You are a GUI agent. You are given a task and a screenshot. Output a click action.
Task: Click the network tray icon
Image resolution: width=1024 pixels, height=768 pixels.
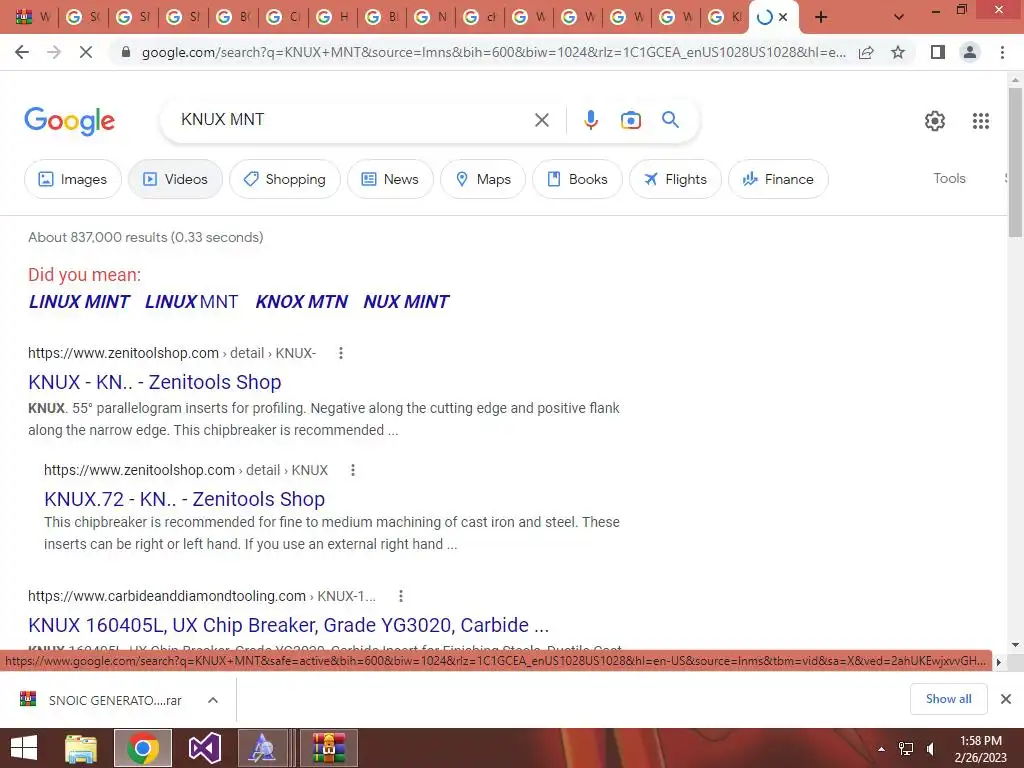906,749
